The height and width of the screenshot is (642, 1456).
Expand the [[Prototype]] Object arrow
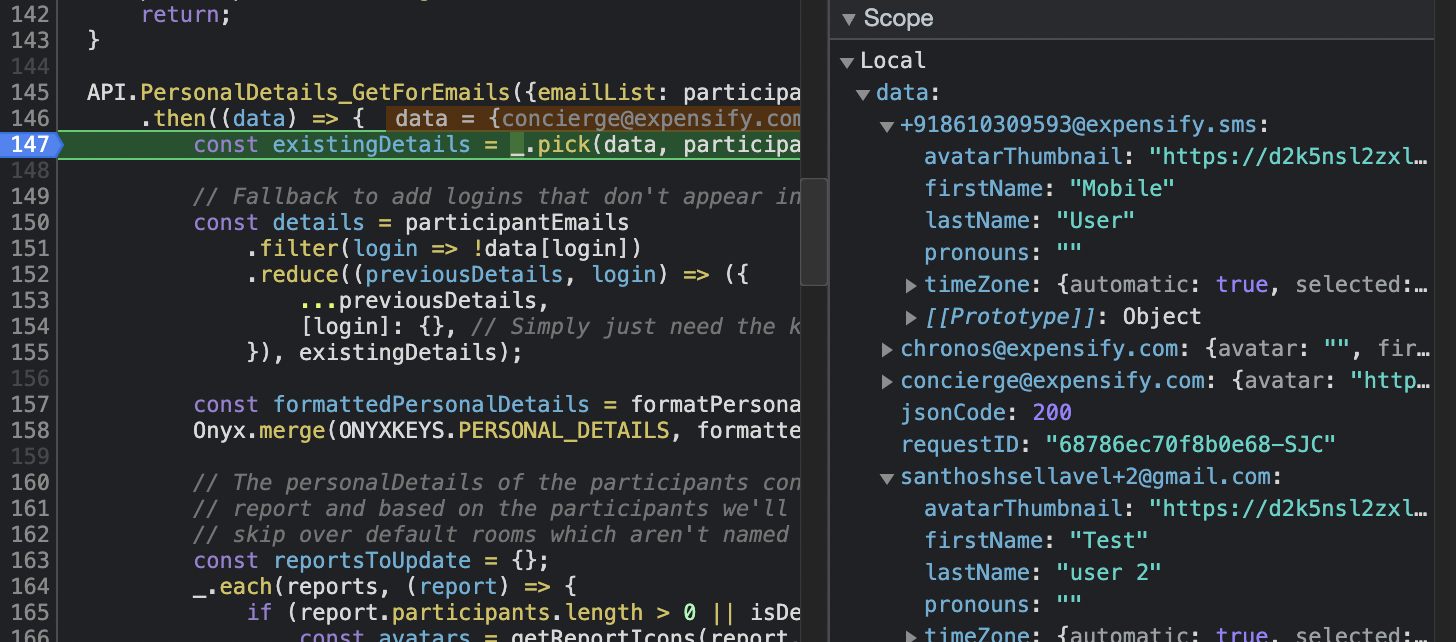coord(911,318)
